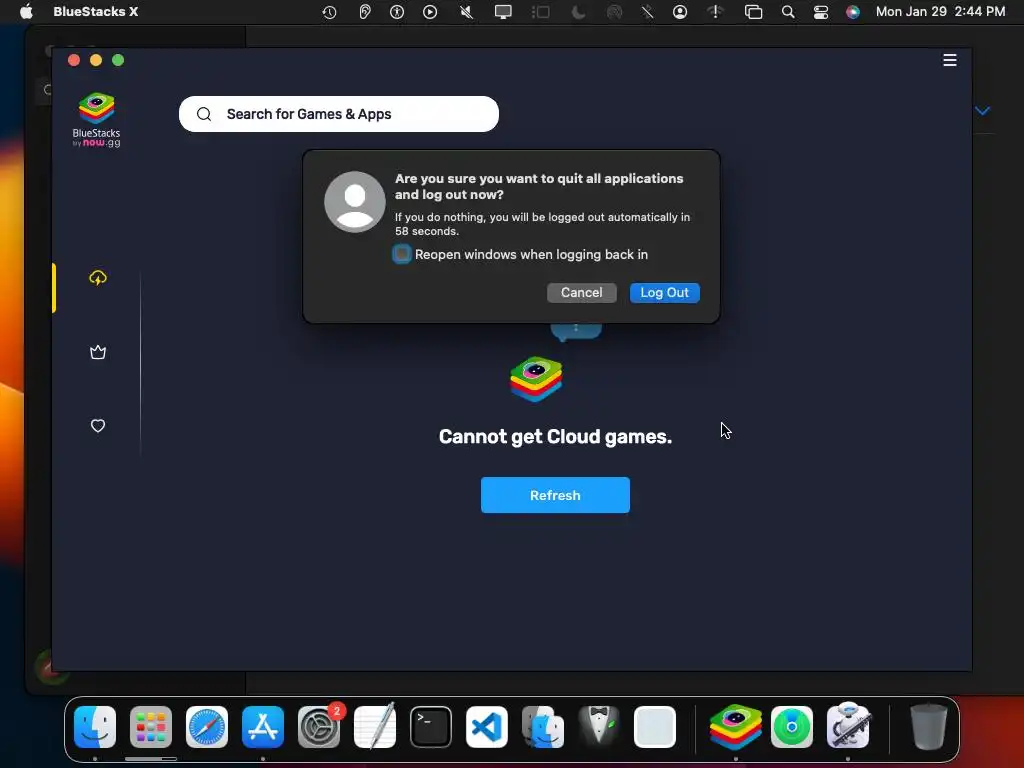Click the BlueStacks mascot icon above error message
This screenshot has width=1024, height=768.
pyautogui.click(x=536, y=379)
